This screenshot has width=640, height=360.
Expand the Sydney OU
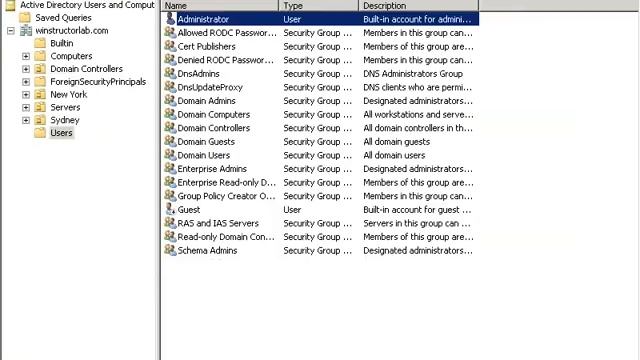tap(26, 120)
